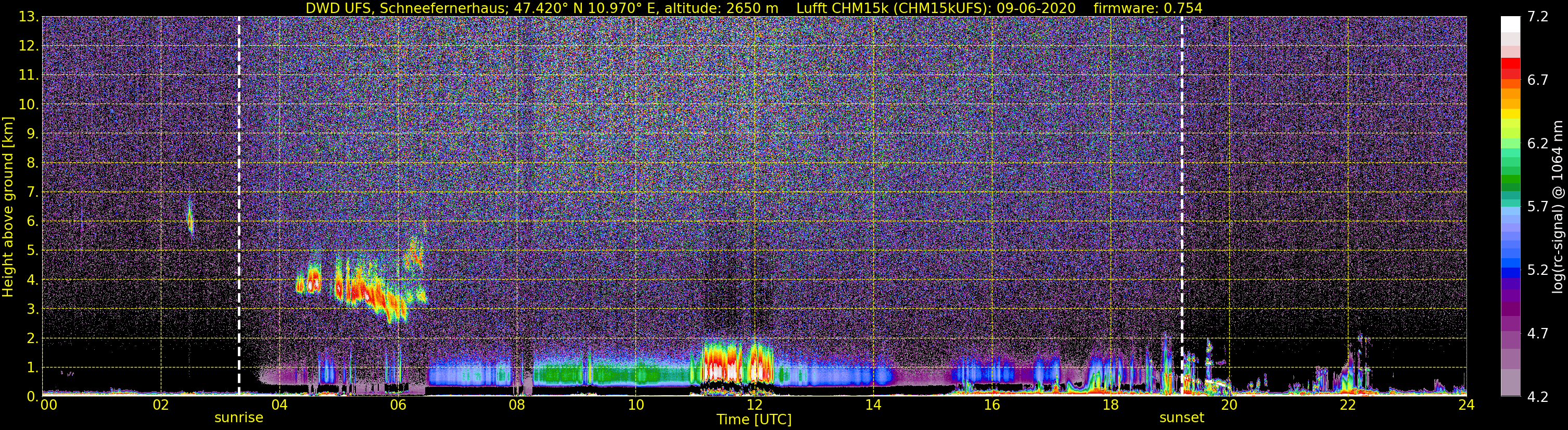The image size is (1568, 430).
Task: Click the '1.' height tick label
Action: 32,367
